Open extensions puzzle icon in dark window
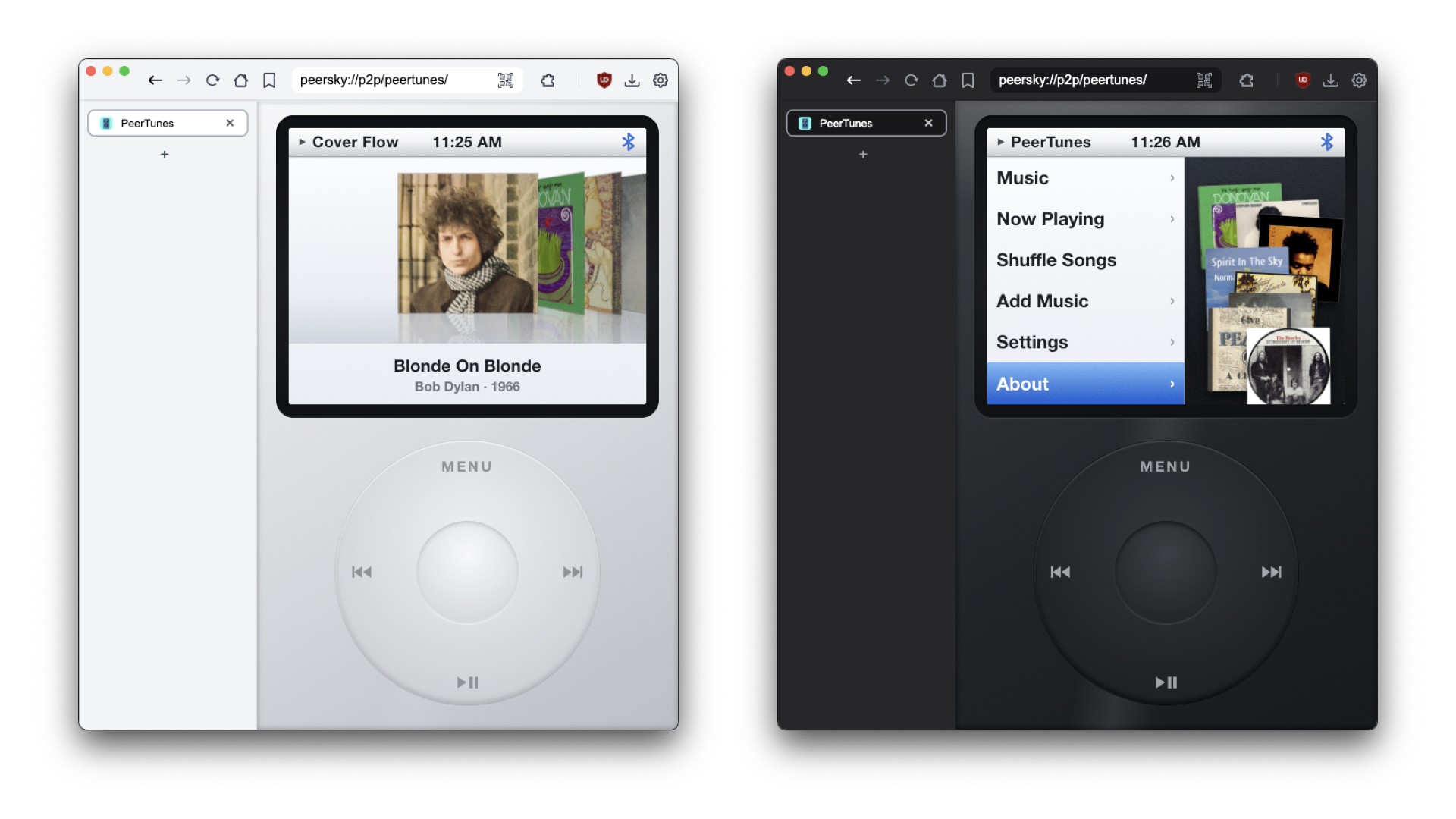Screen dimensions: 1456x819 click(x=1247, y=80)
